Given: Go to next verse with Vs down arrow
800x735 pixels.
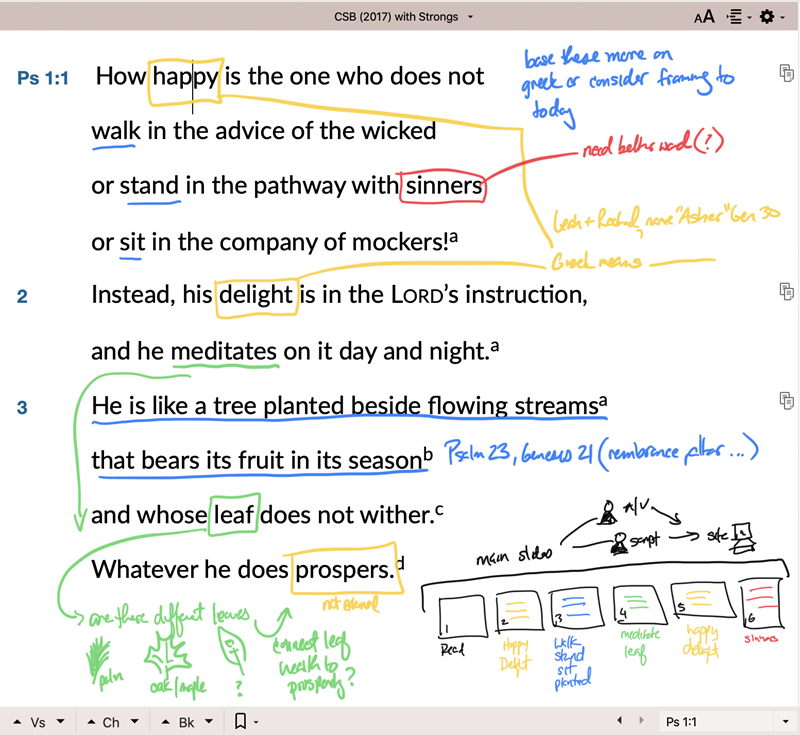Looking at the screenshot, I should click(61, 721).
